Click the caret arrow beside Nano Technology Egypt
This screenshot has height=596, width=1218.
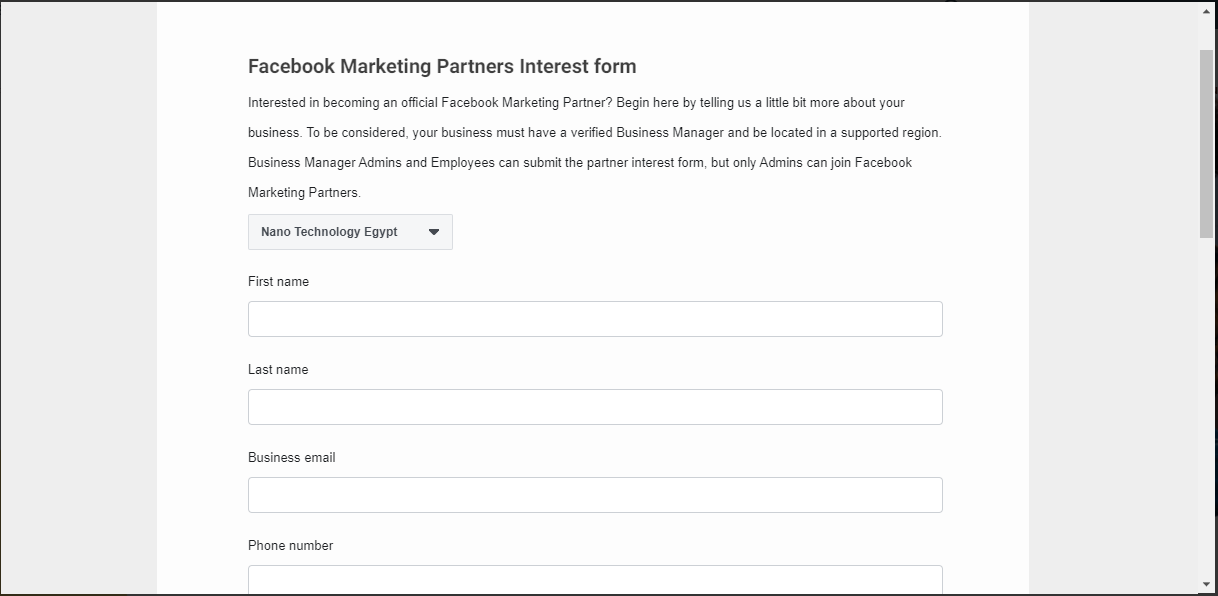pyautogui.click(x=434, y=232)
